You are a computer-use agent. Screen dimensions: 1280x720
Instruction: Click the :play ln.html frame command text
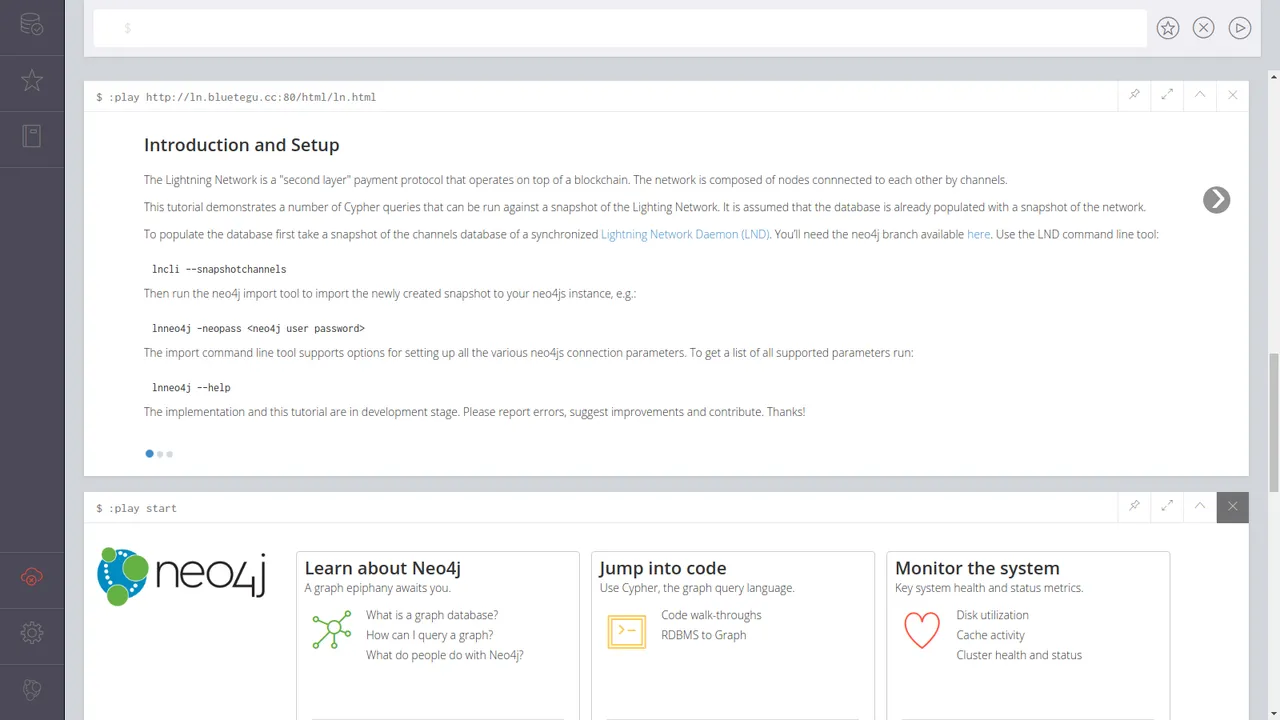(236, 97)
